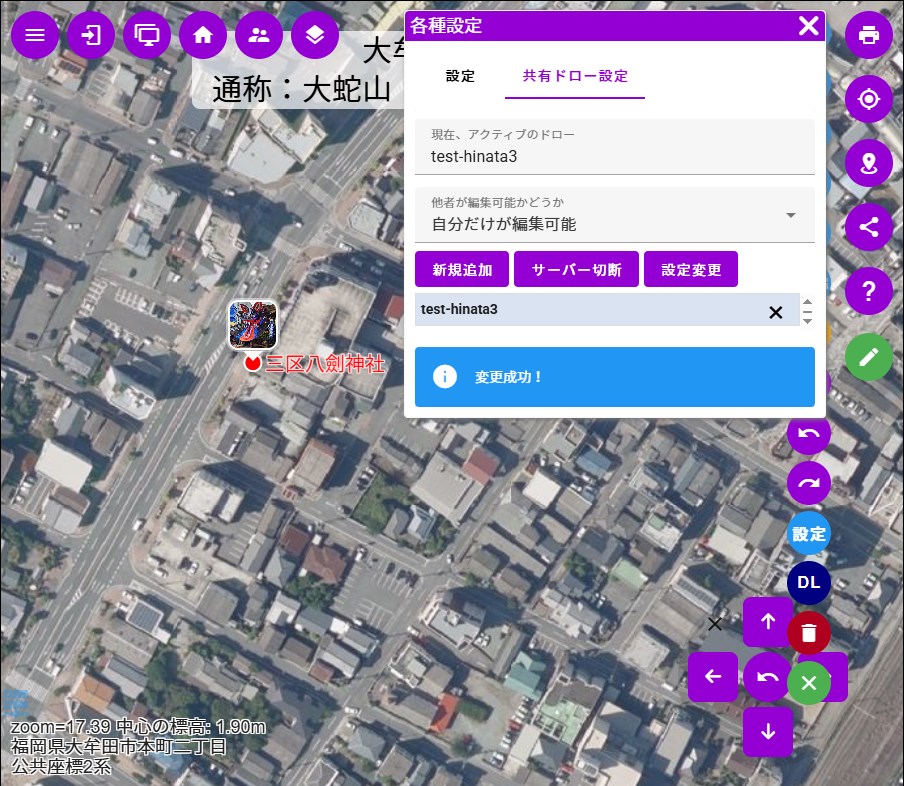Click the 設定変更 button
Image resolution: width=904 pixels, height=786 pixels.
pyautogui.click(x=691, y=270)
